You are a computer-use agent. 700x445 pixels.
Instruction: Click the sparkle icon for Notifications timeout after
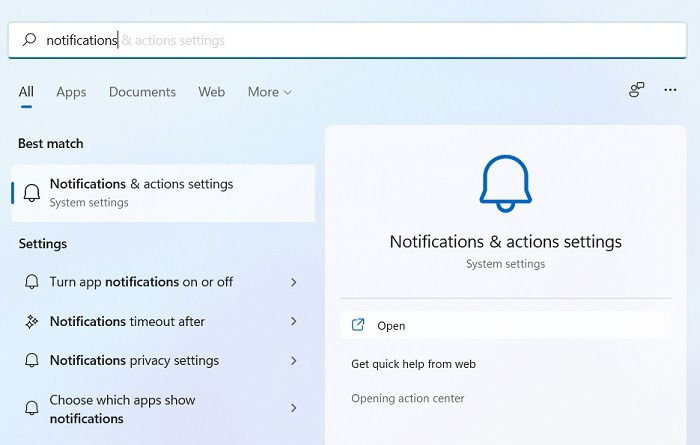click(32, 321)
